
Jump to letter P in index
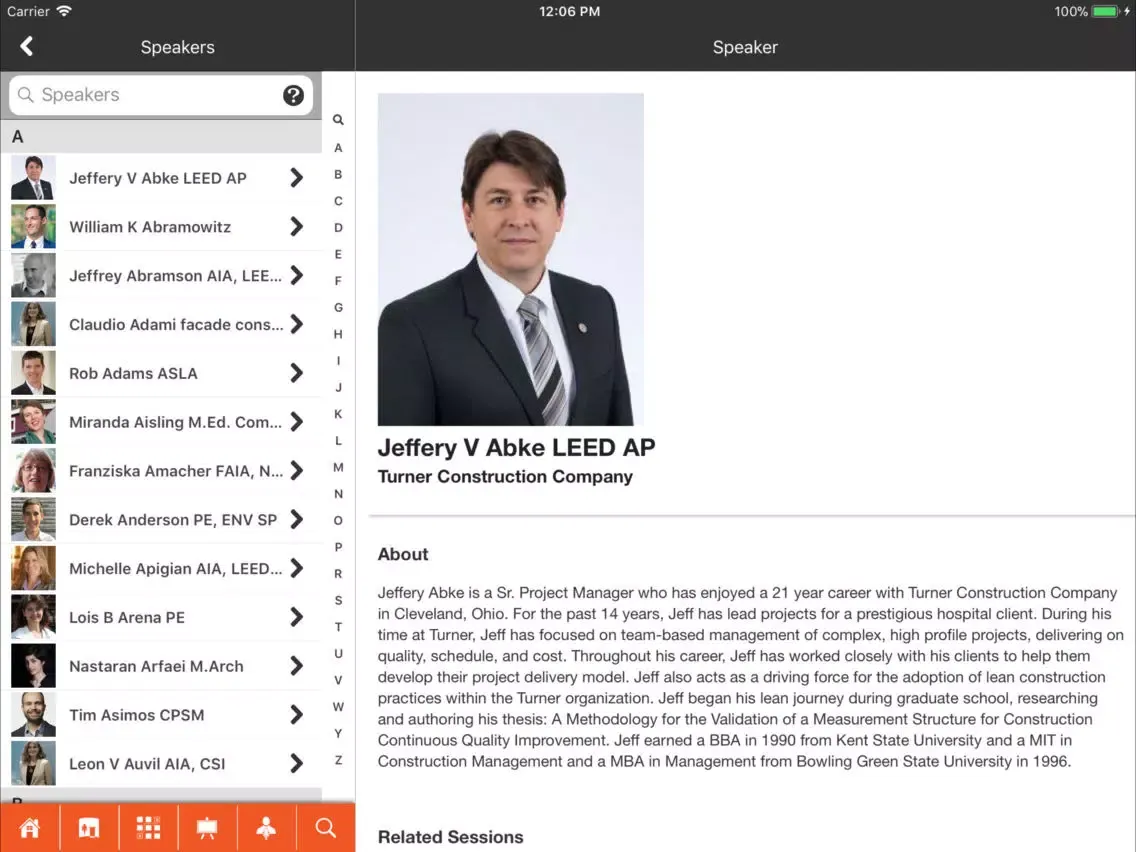click(x=338, y=547)
